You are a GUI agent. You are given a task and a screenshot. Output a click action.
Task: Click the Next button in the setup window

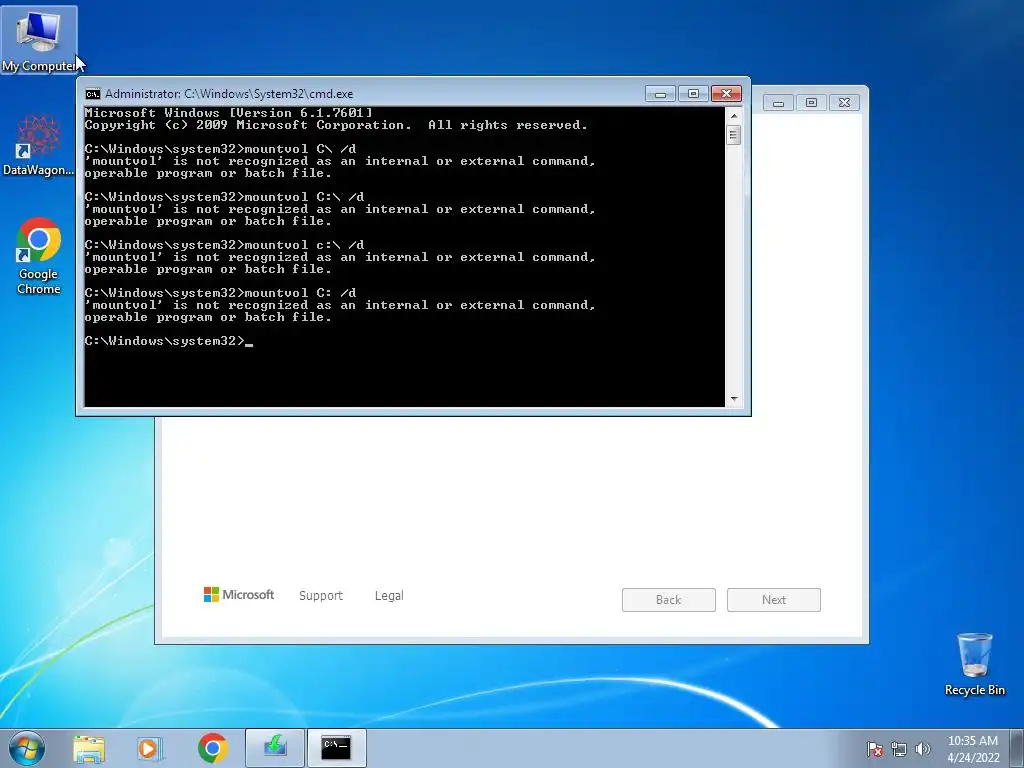click(774, 600)
